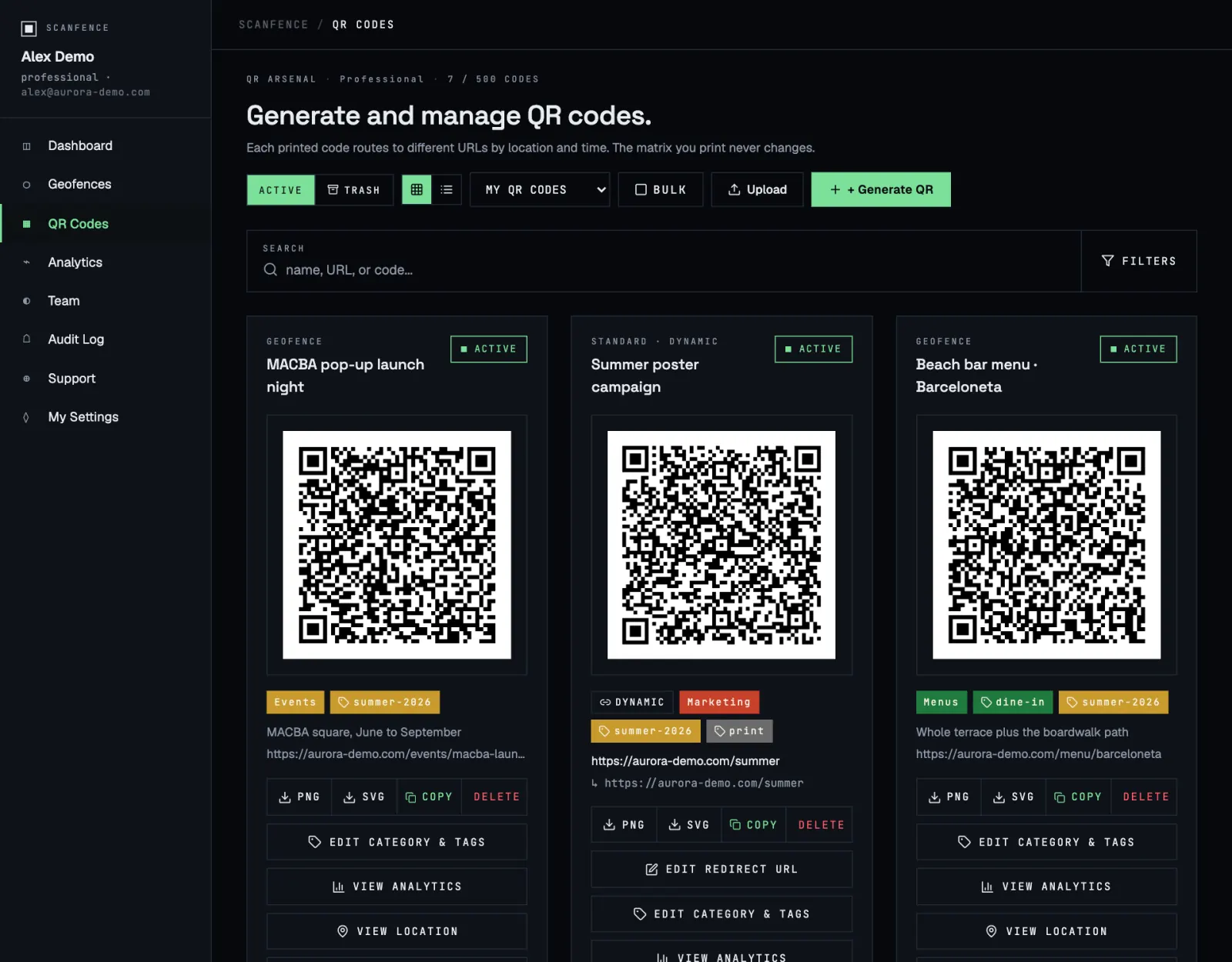
Task: Open the aurora-demo.com/summer destination link
Action: 685,761
